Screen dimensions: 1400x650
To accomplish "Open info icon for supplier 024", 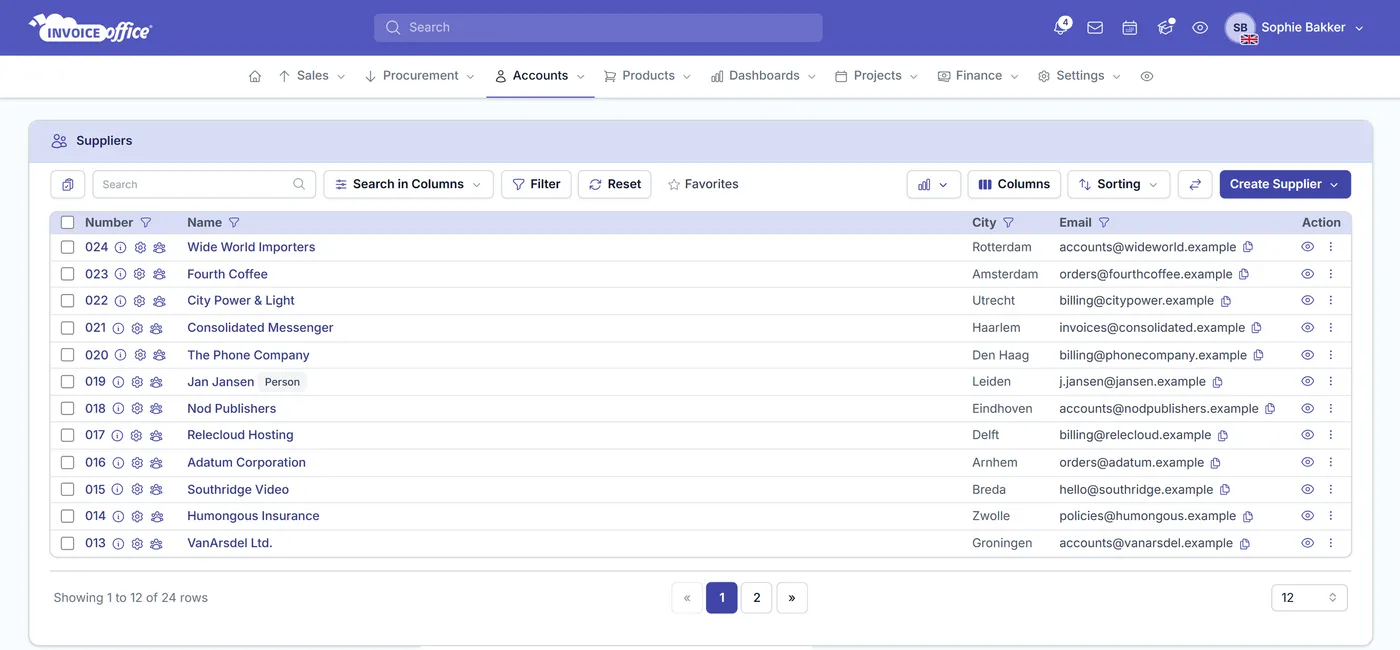I will [120, 247].
